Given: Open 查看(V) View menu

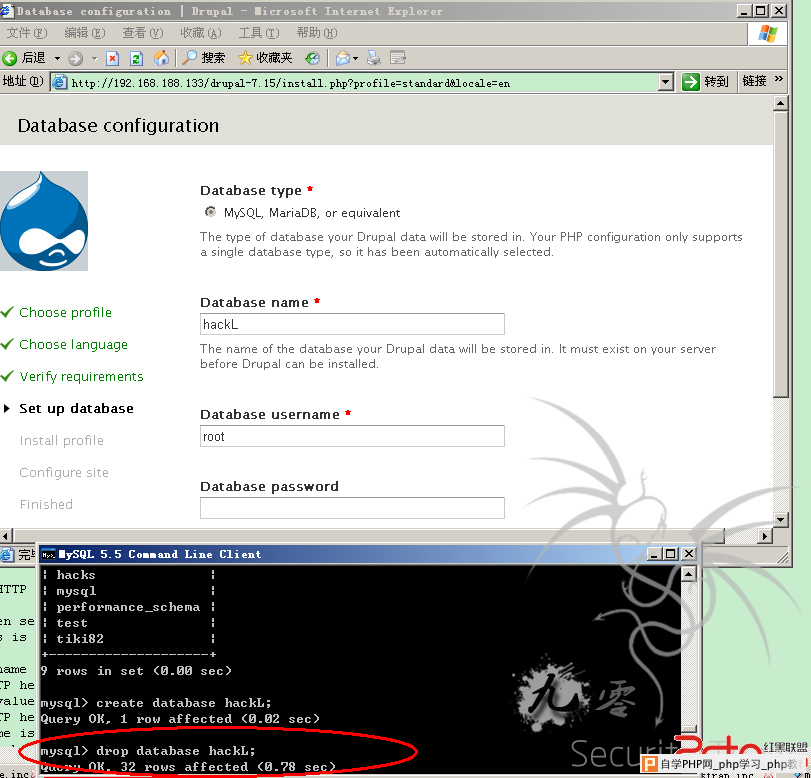Looking at the screenshot, I should point(142,33).
